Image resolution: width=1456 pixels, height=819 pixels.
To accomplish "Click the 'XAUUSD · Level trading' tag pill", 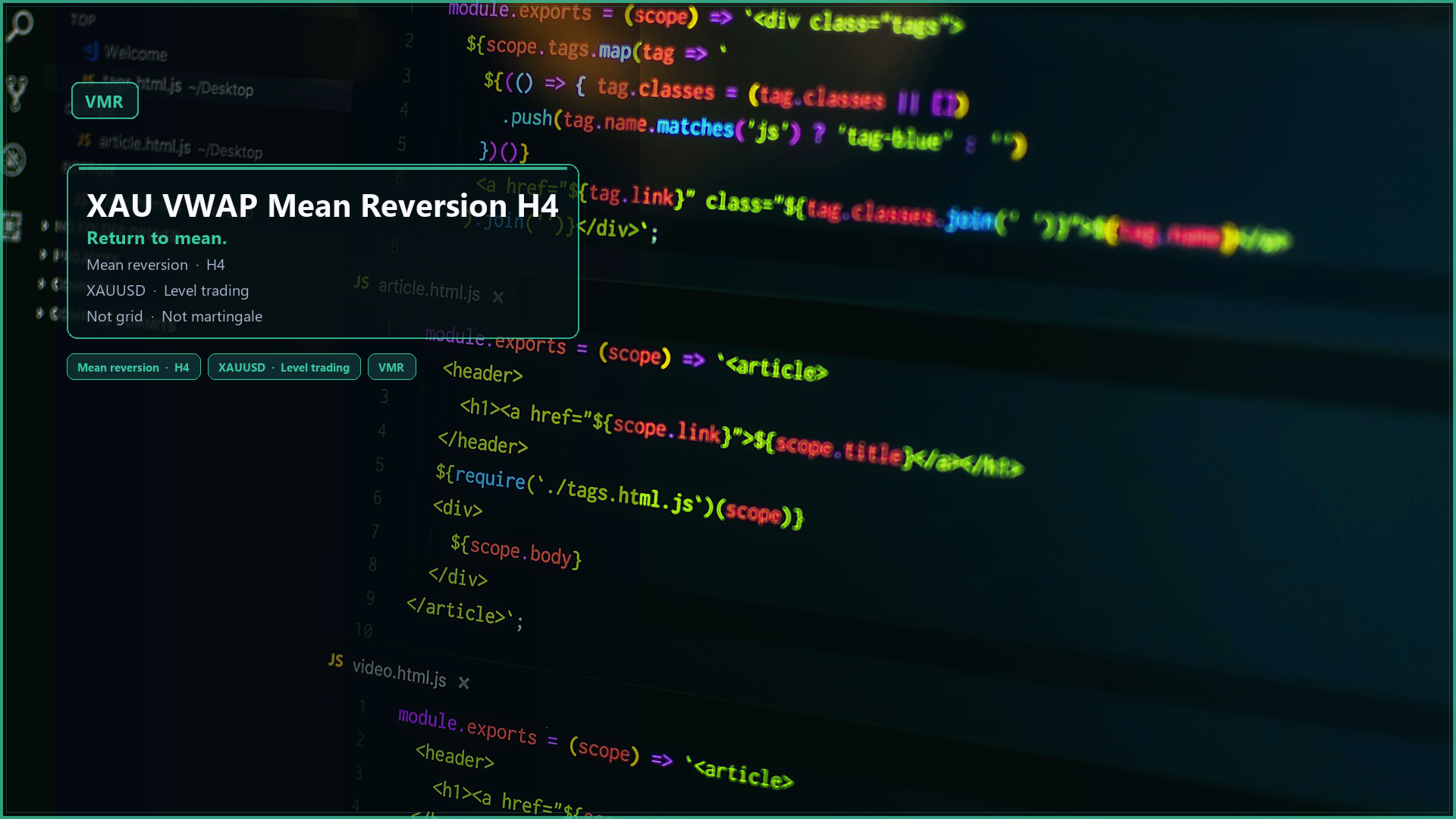I will pos(284,367).
